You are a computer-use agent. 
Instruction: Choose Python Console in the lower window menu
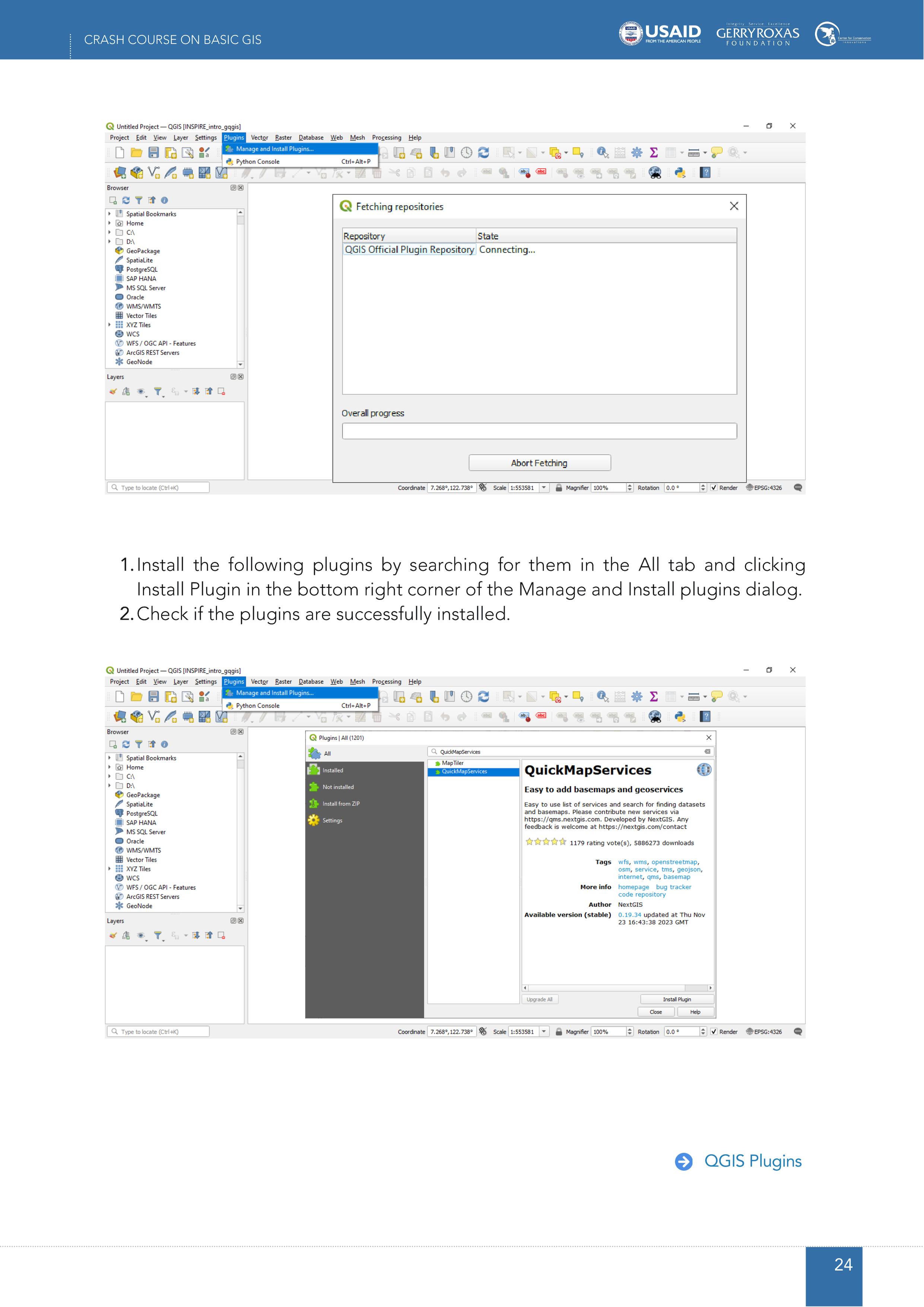(258, 705)
